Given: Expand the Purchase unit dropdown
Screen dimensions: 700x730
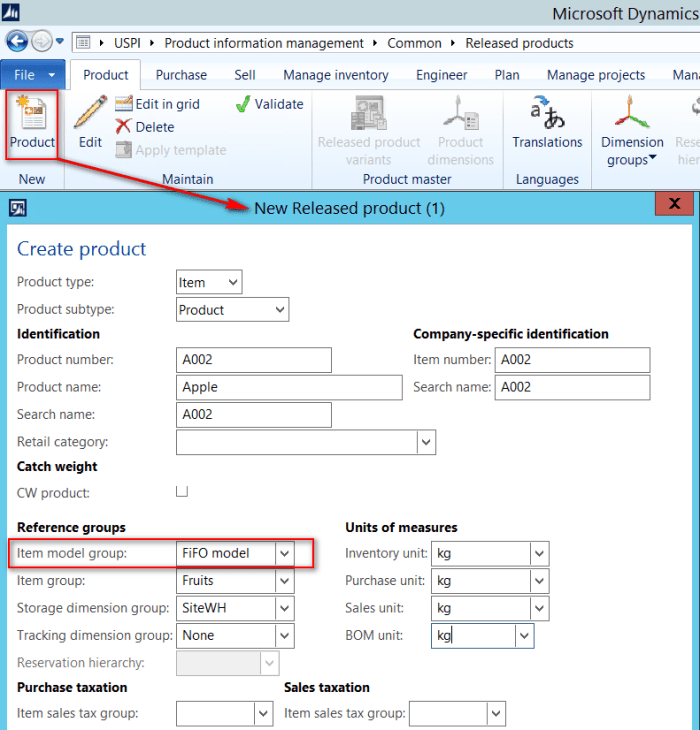Looking at the screenshot, I should click(x=539, y=581).
